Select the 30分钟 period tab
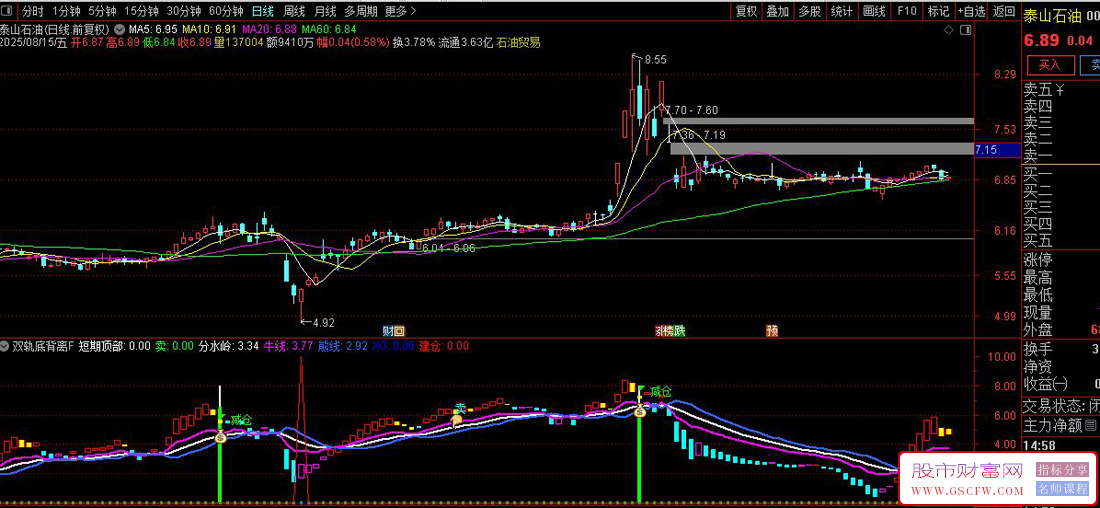 [x=184, y=11]
